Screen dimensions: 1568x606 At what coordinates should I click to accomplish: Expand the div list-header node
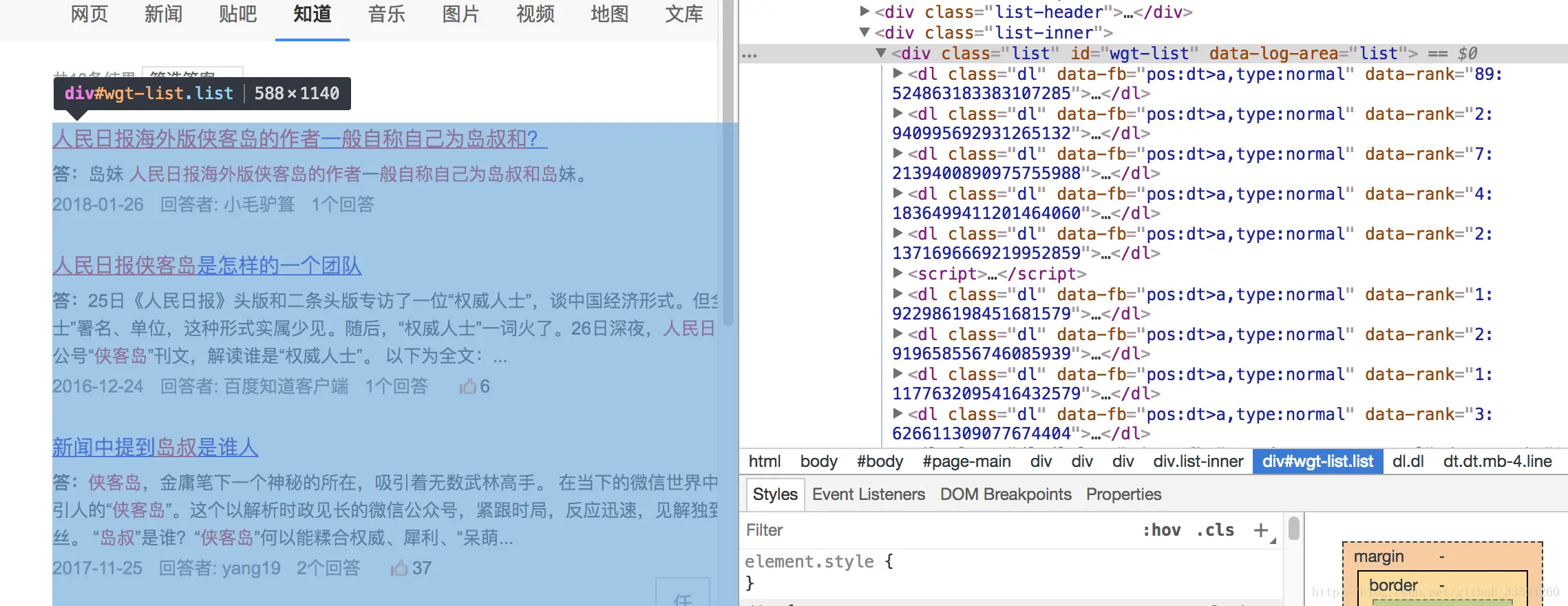click(865, 11)
